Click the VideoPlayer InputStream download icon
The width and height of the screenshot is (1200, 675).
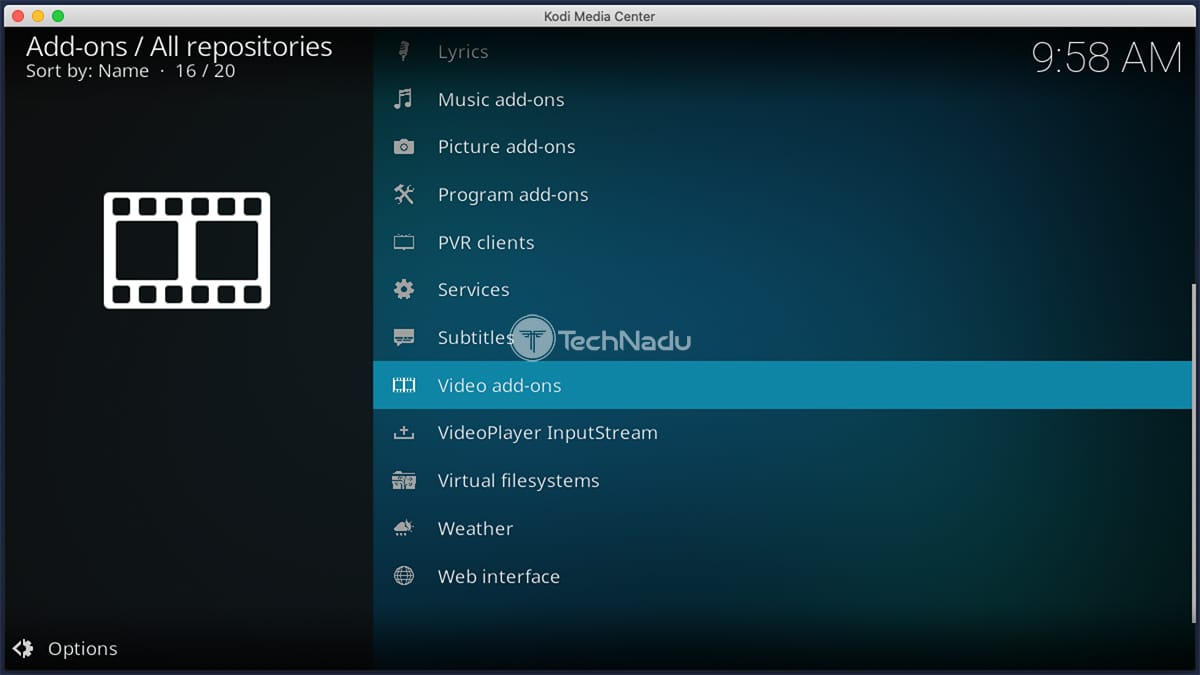click(404, 433)
